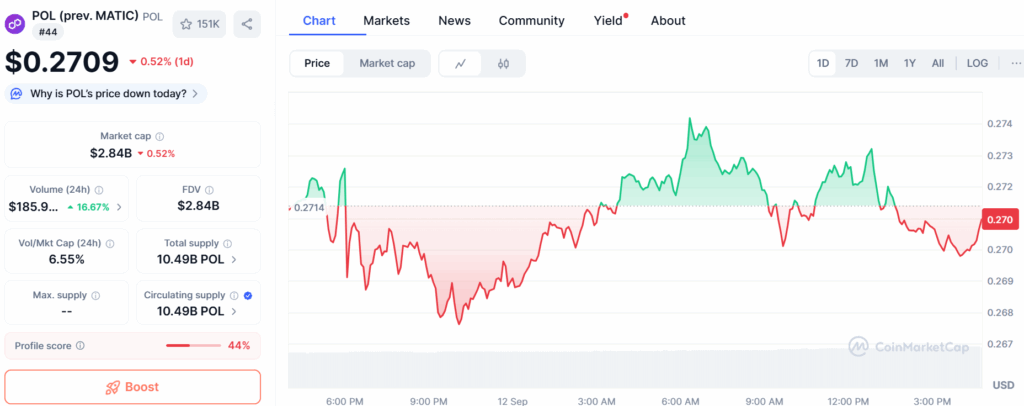Click the share icon button
The width and height of the screenshot is (1024, 406).
point(247,24)
